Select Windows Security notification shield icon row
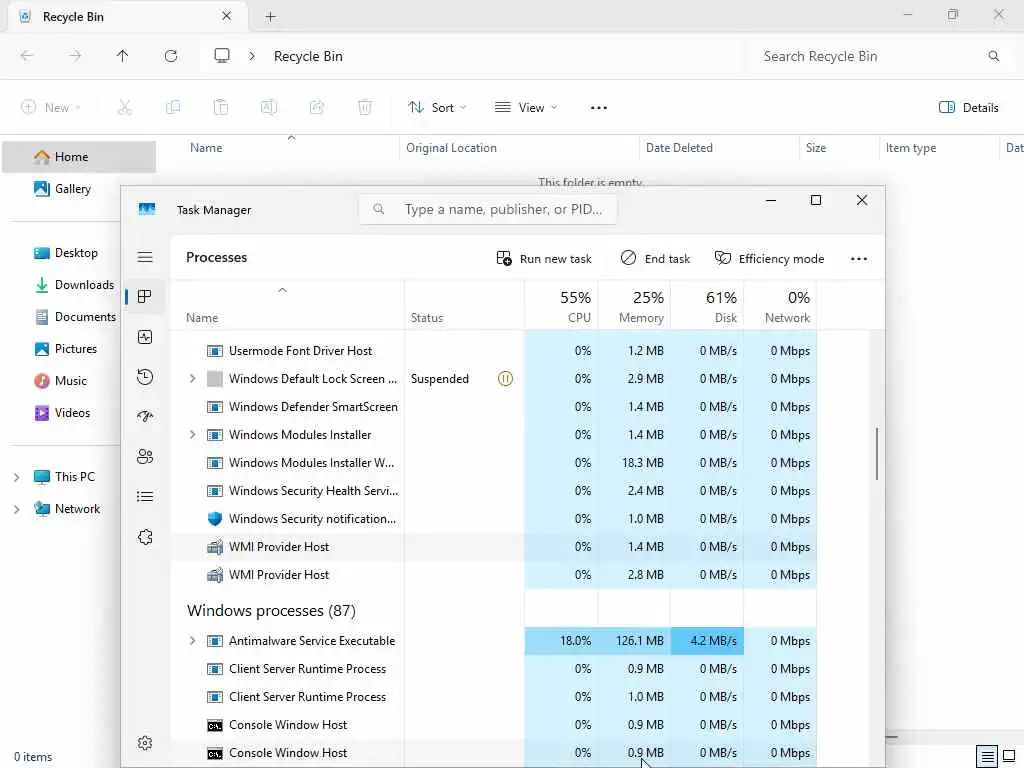 pos(494,519)
